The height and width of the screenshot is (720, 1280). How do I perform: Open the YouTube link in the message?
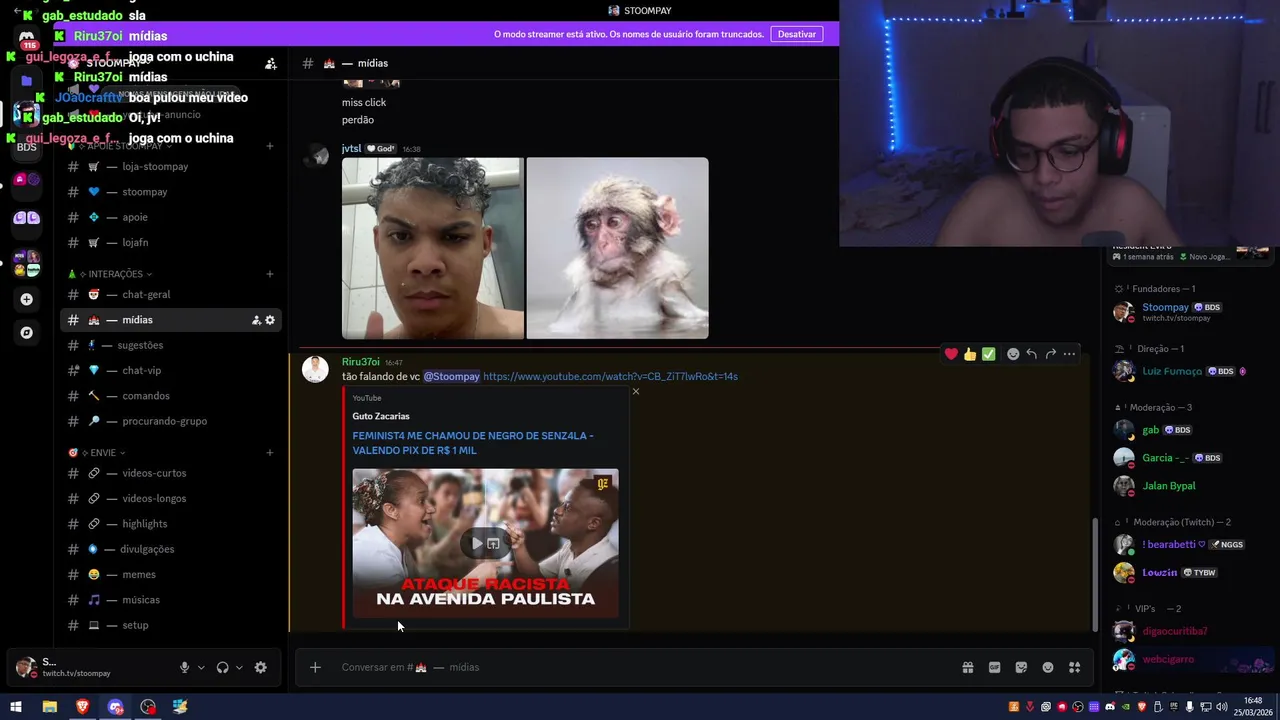[x=610, y=377]
